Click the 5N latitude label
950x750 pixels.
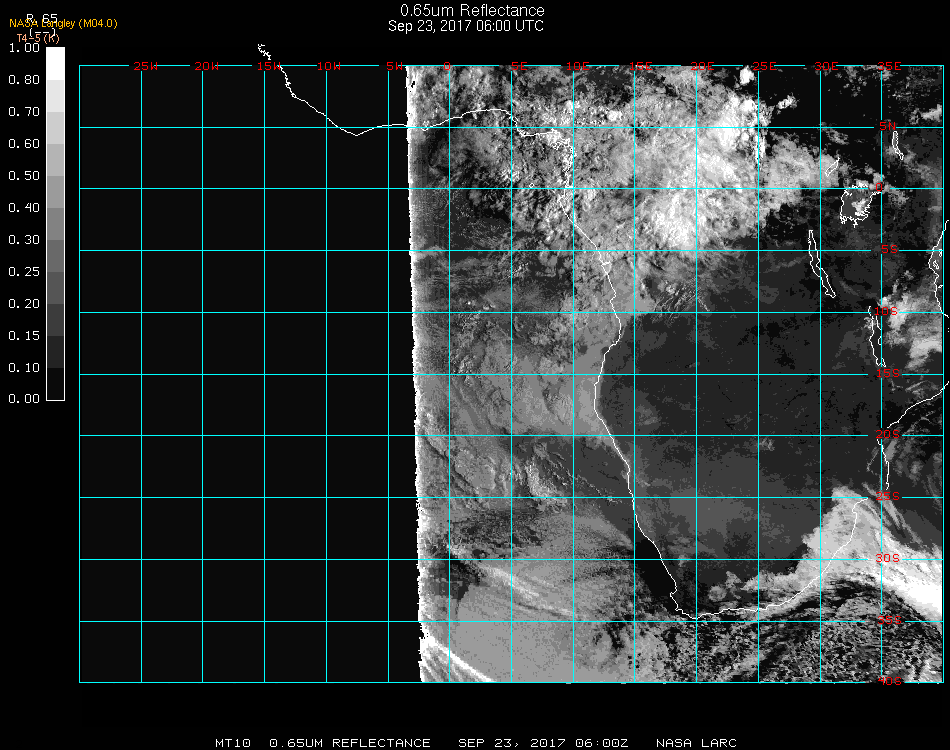888,126
